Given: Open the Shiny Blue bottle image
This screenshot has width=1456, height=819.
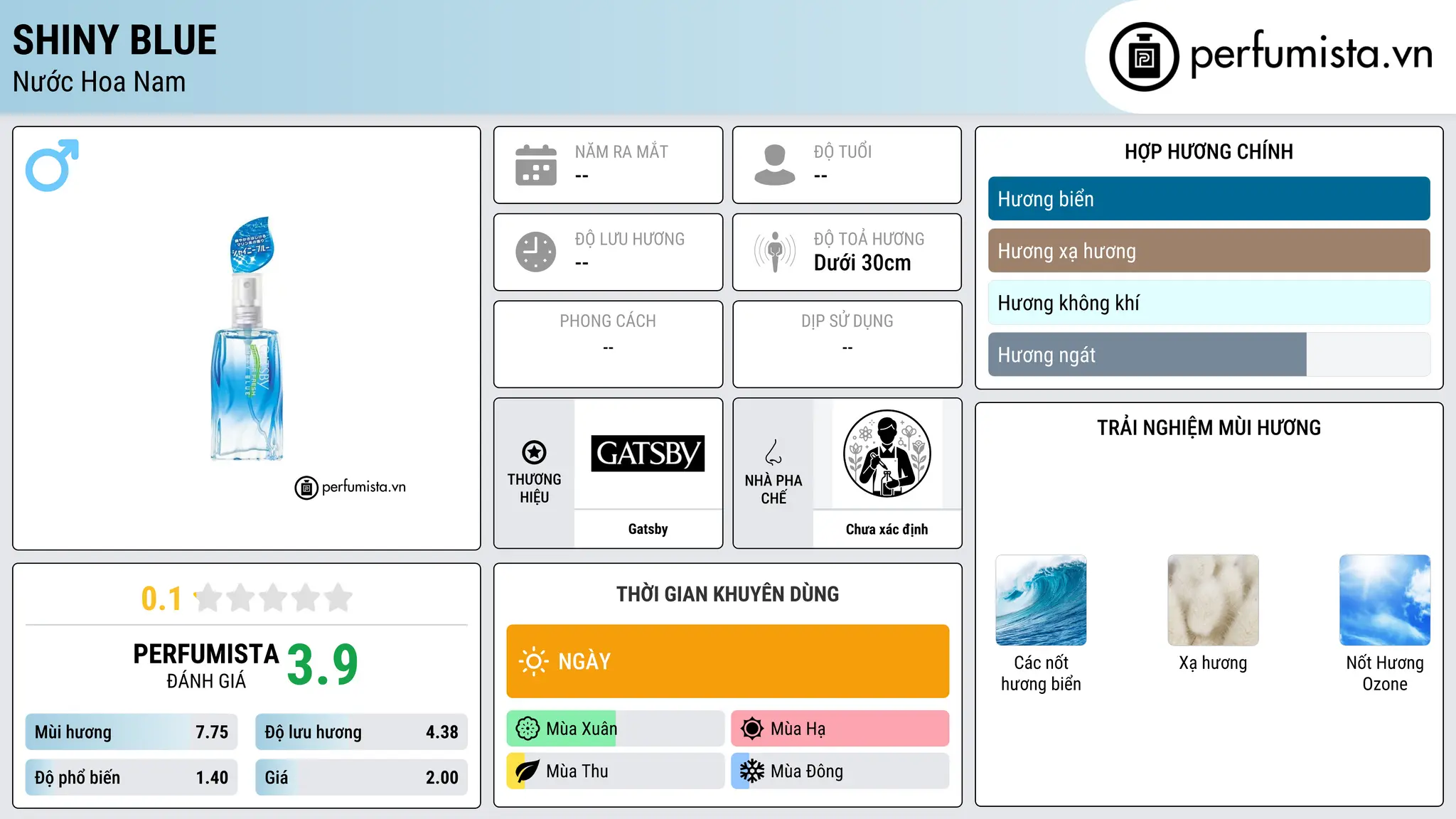Looking at the screenshot, I should pos(247,339).
